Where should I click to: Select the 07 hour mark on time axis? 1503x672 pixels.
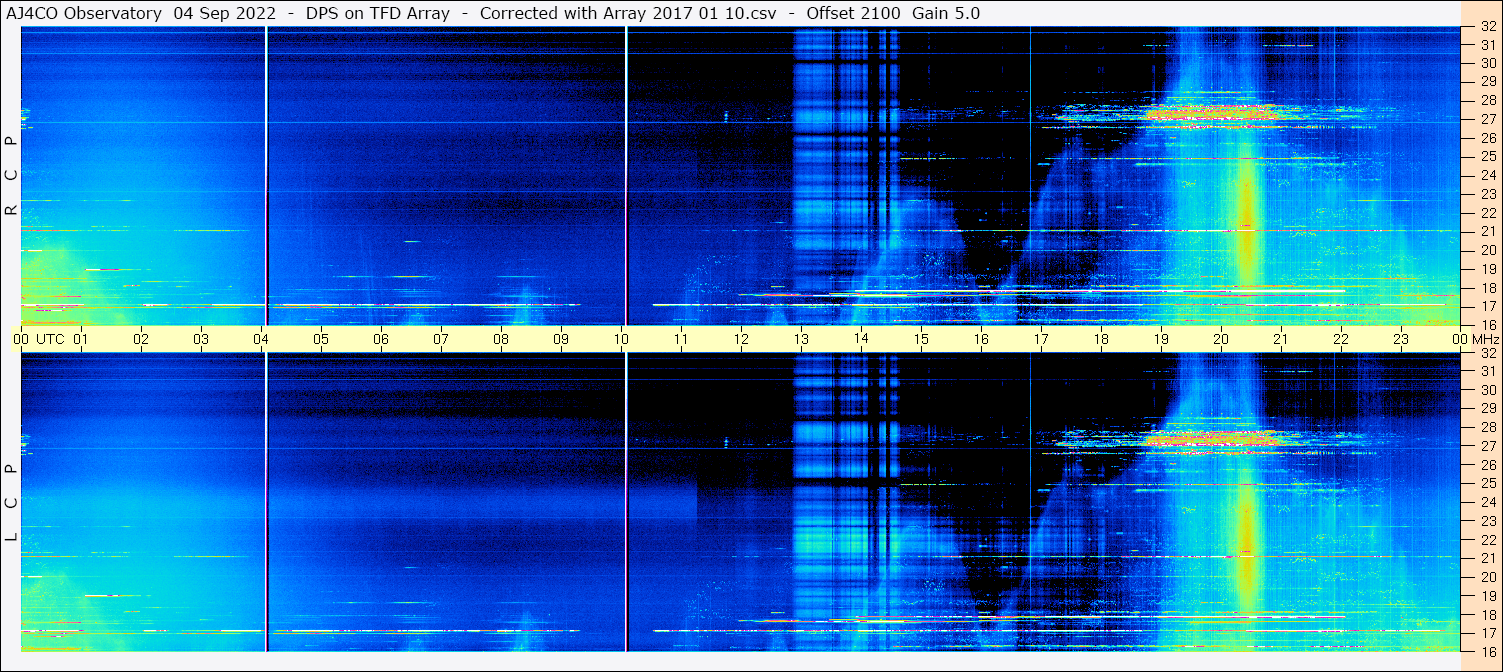(x=441, y=339)
